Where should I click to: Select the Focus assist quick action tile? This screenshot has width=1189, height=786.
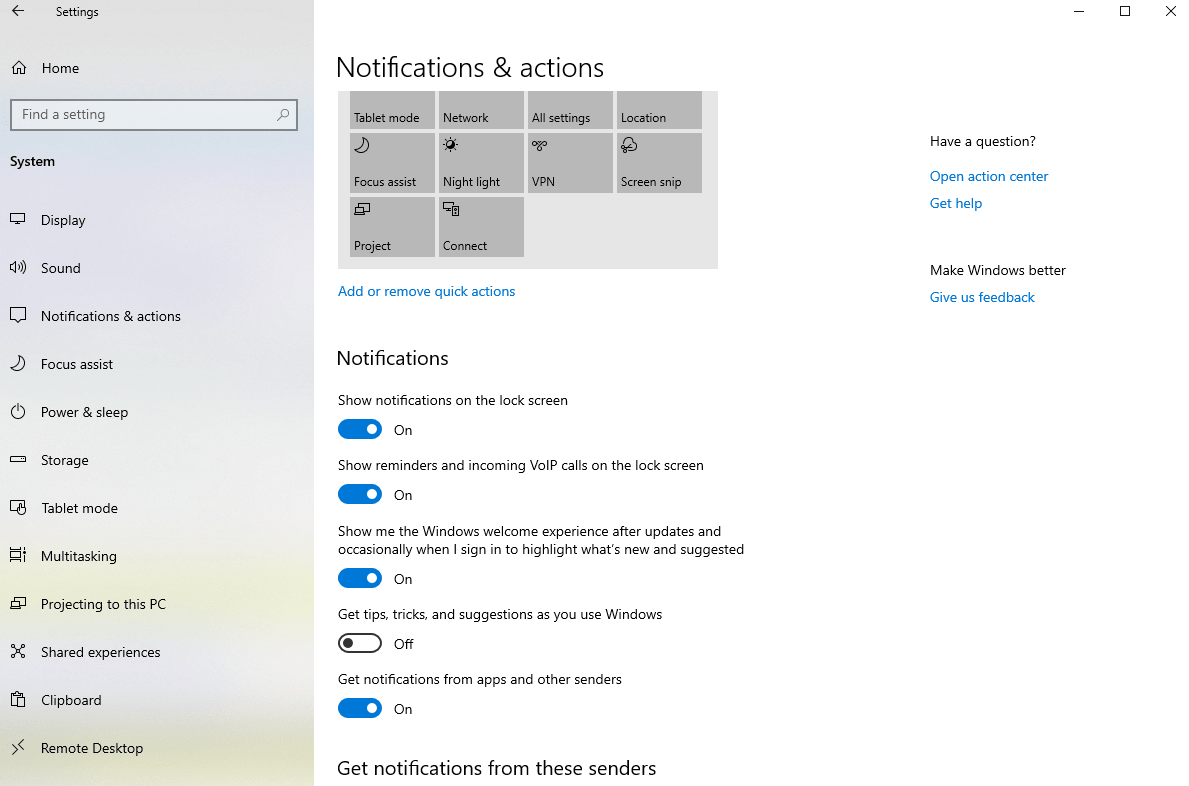tap(392, 163)
